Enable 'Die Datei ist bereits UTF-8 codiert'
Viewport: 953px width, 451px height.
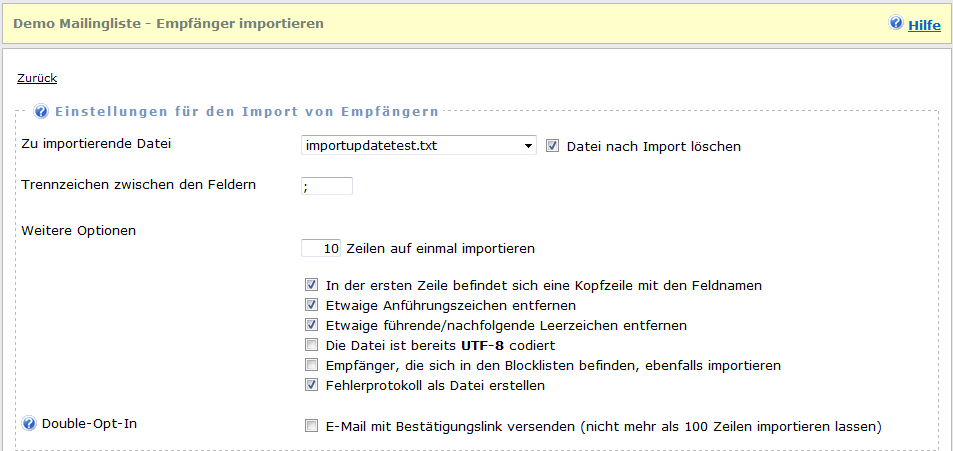(312, 345)
